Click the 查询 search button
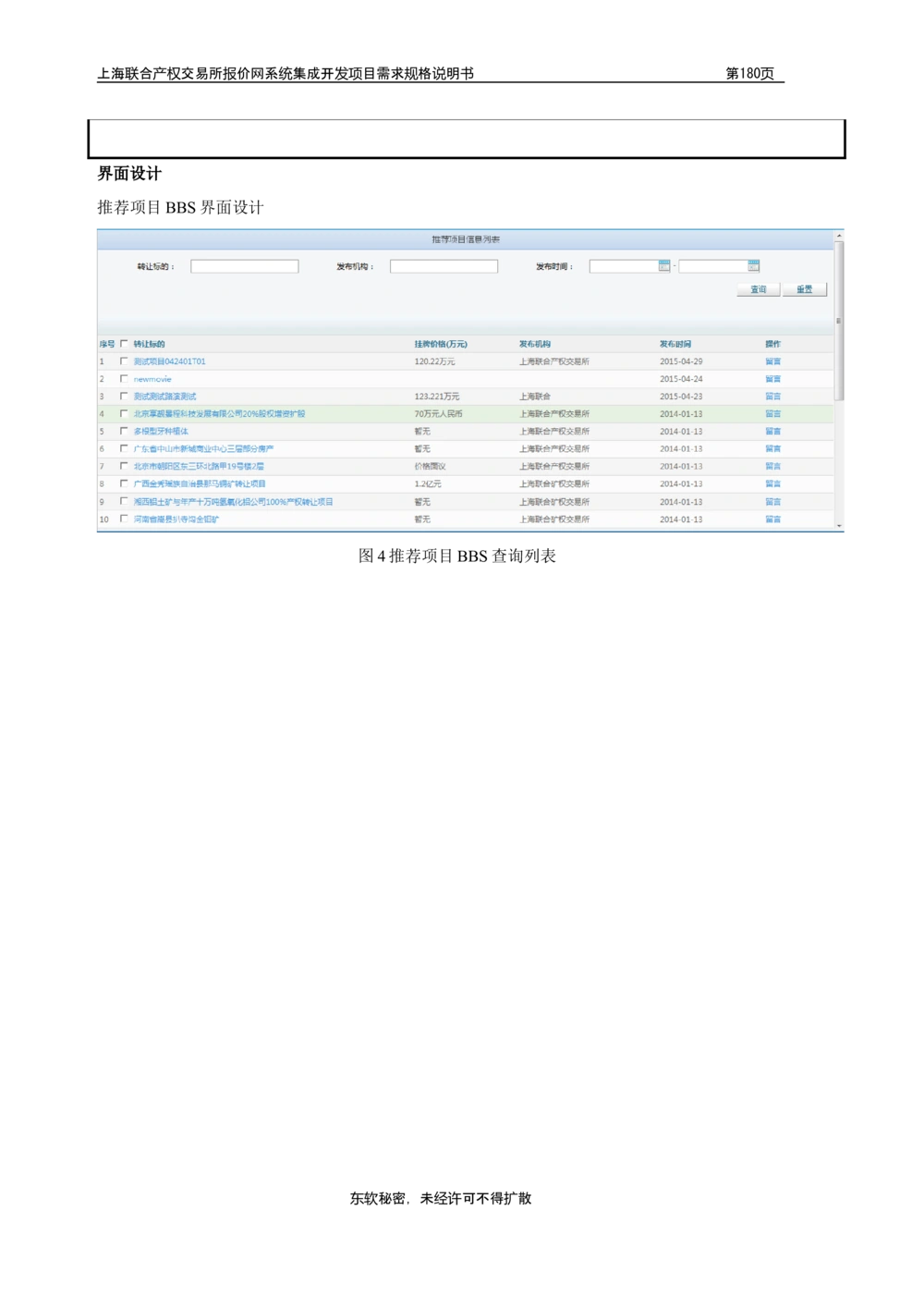This screenshot has height=1308, width=924. [759, 289]
